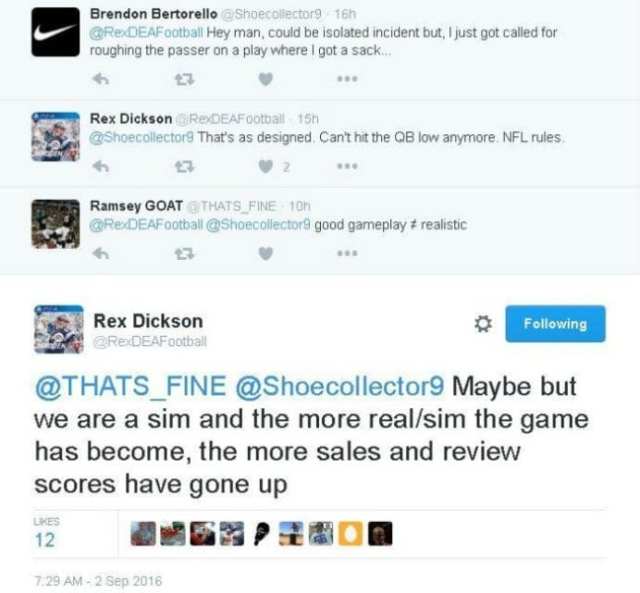Image resolution: width=640 pixels, height=593 pixels.
Task: Reply to Rex Dickson's NFL rules tweet
Action: click(100, 166)
